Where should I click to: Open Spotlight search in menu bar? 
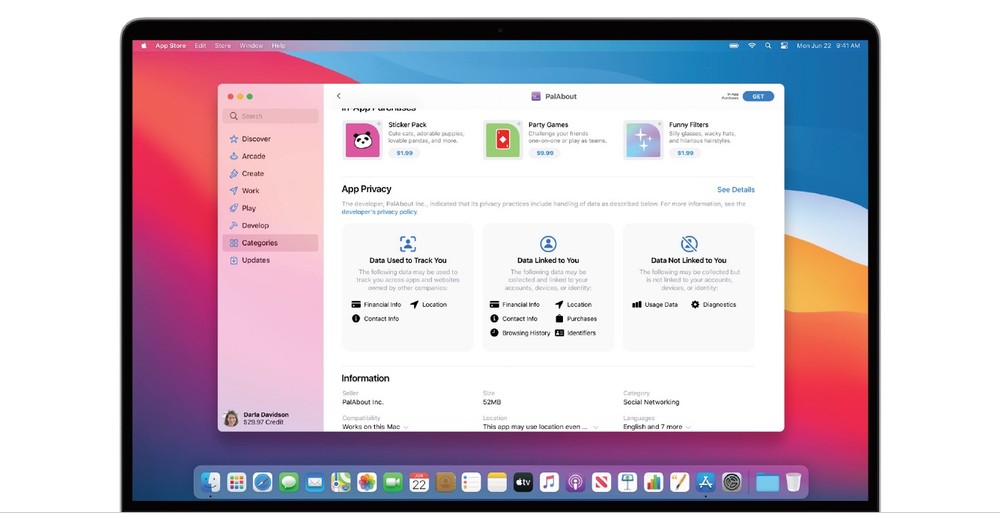tap(768, 46)
